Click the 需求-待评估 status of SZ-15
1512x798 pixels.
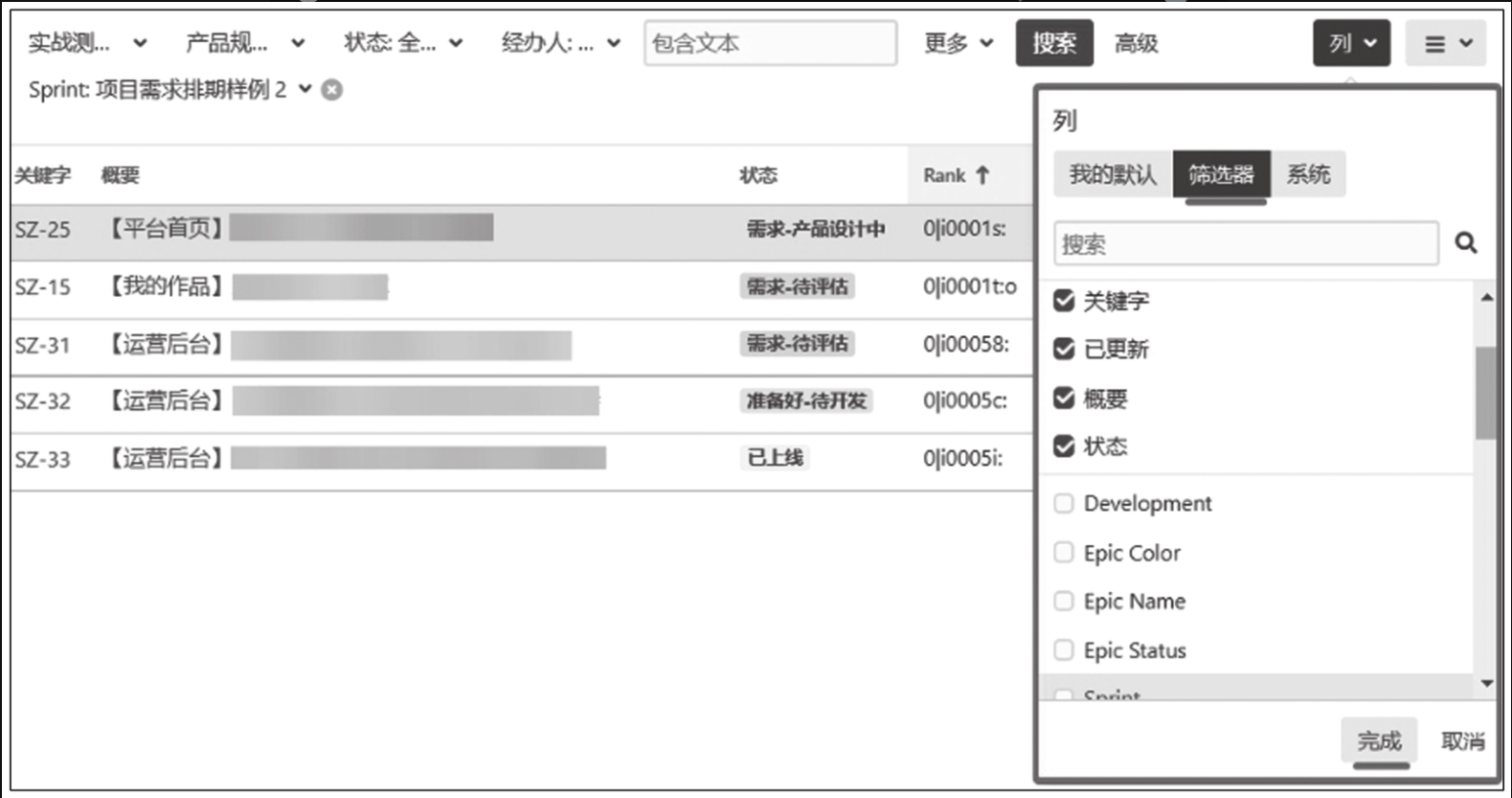point(798,286)
